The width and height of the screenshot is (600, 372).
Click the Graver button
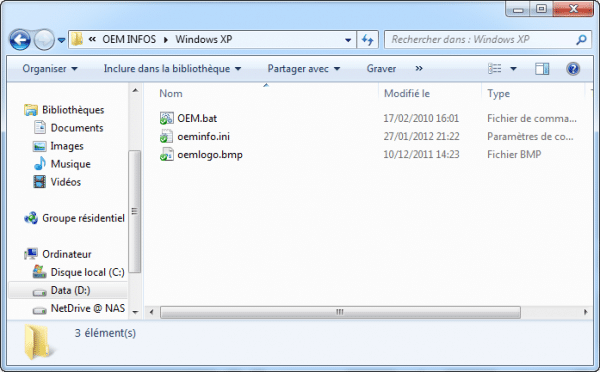tap(381, 69)
